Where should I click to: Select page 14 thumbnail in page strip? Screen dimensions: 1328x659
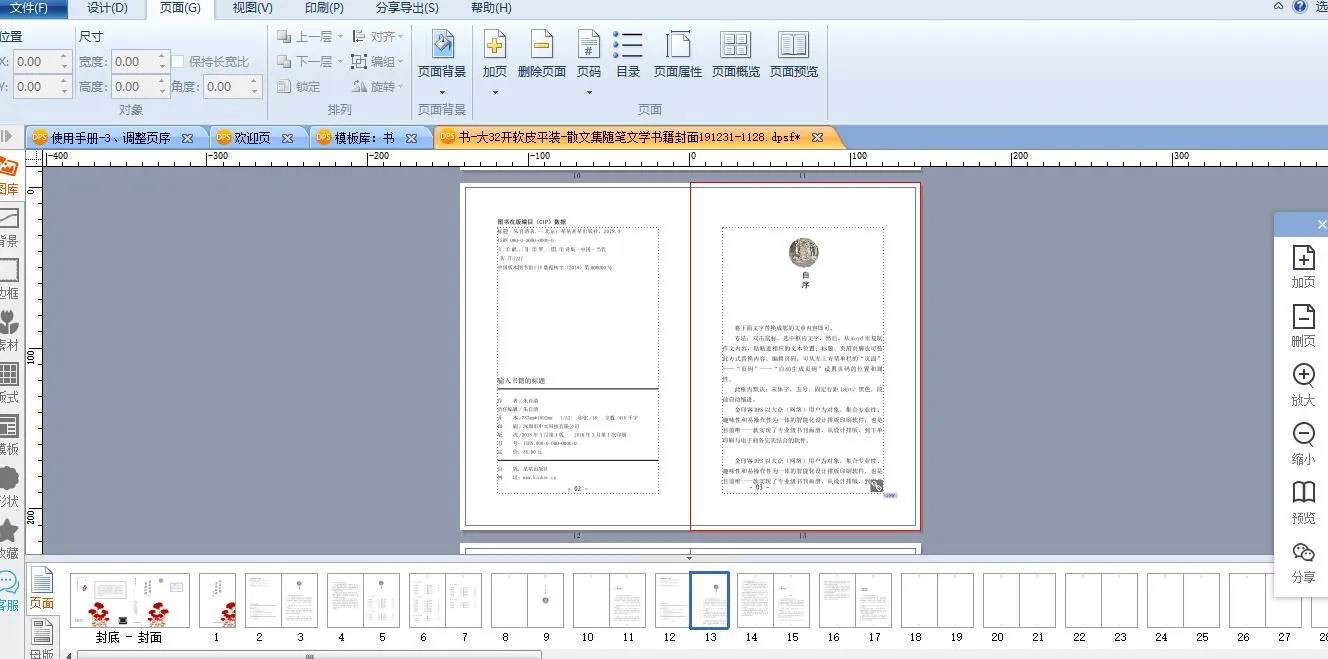point(755,600)
